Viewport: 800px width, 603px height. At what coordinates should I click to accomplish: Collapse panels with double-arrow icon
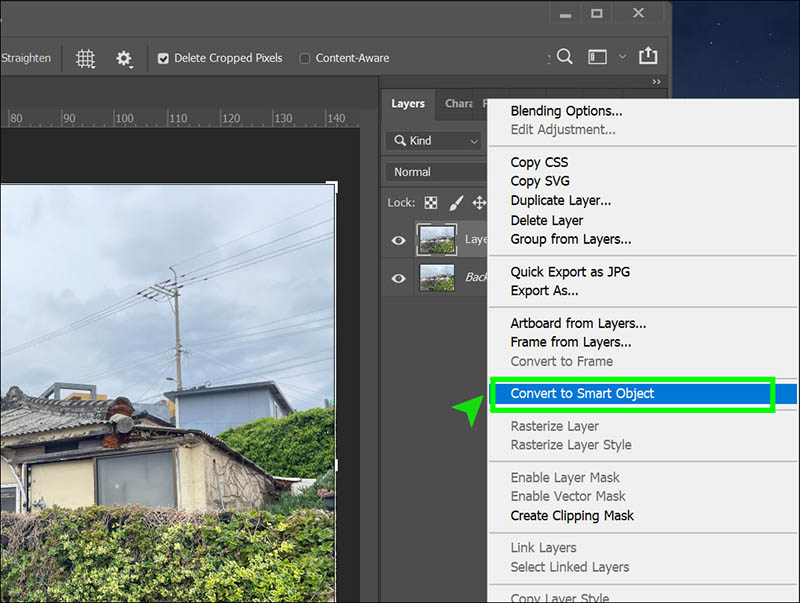pos(656,82)
